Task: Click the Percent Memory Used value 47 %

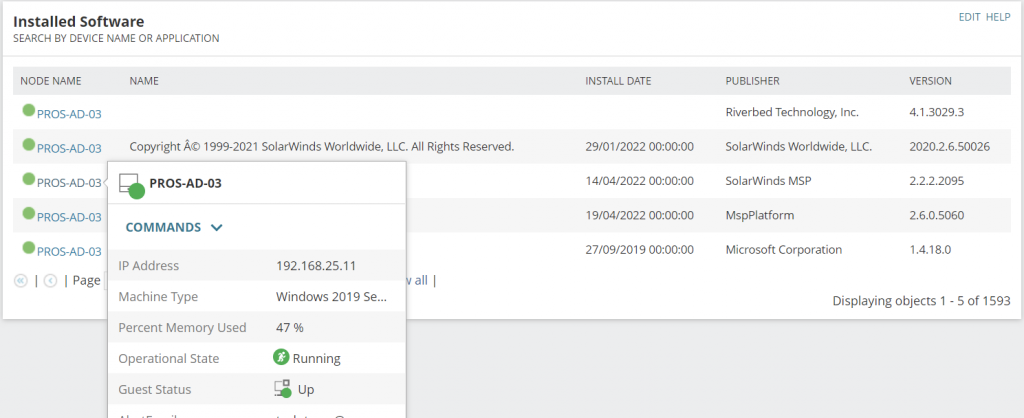Action: (290, 327)
